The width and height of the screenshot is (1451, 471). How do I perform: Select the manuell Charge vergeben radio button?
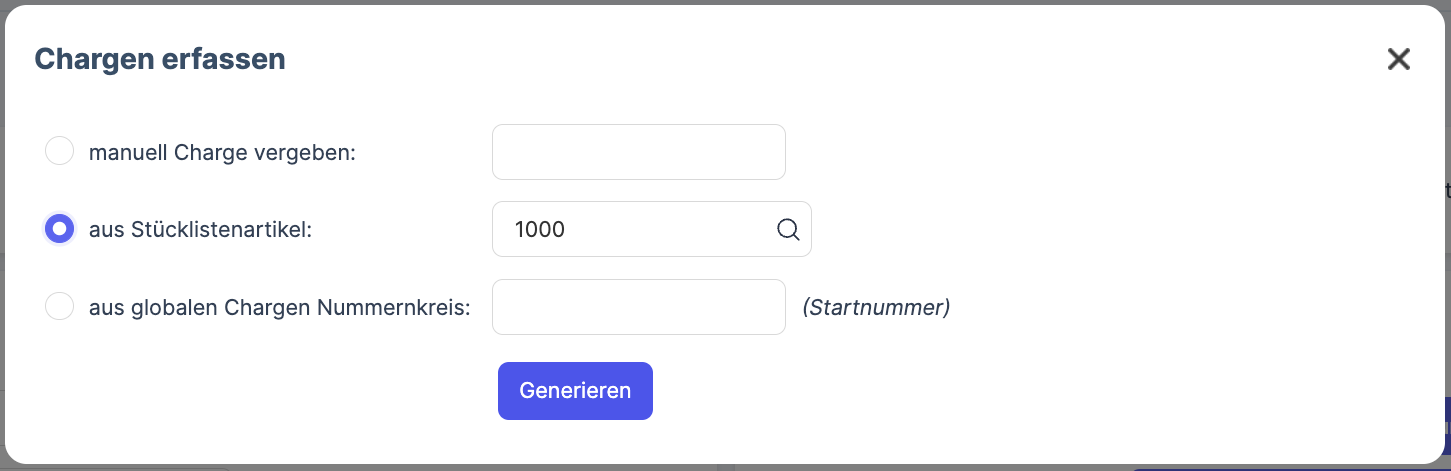pyautogui.click(x=60, y=152)
